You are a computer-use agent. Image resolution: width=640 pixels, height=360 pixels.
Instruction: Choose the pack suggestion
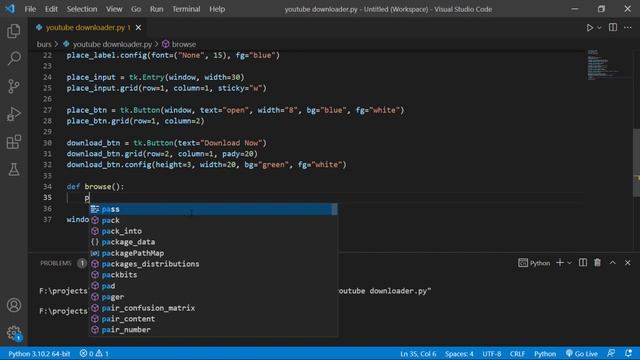point(213,220)
